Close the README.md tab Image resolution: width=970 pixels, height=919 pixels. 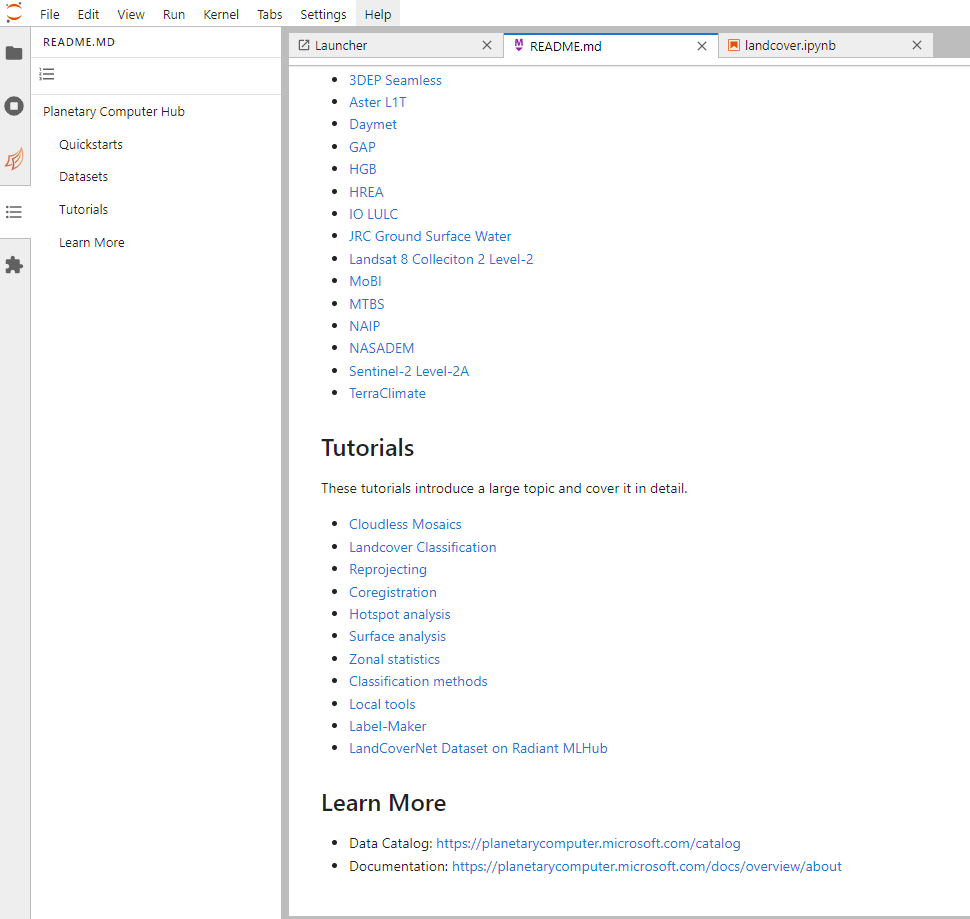702,46
